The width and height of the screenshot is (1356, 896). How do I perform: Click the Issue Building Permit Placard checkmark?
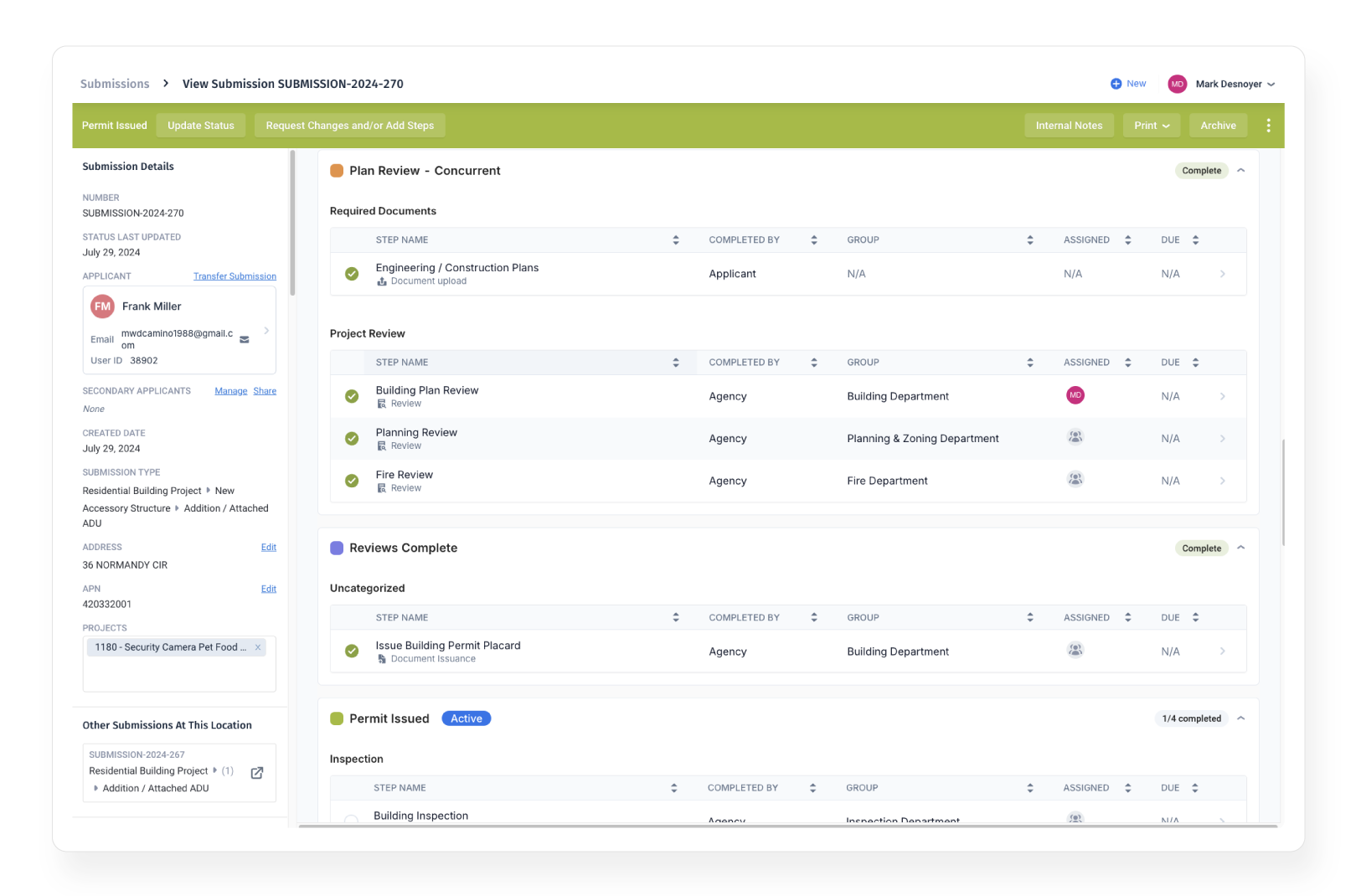coord(352,651)
